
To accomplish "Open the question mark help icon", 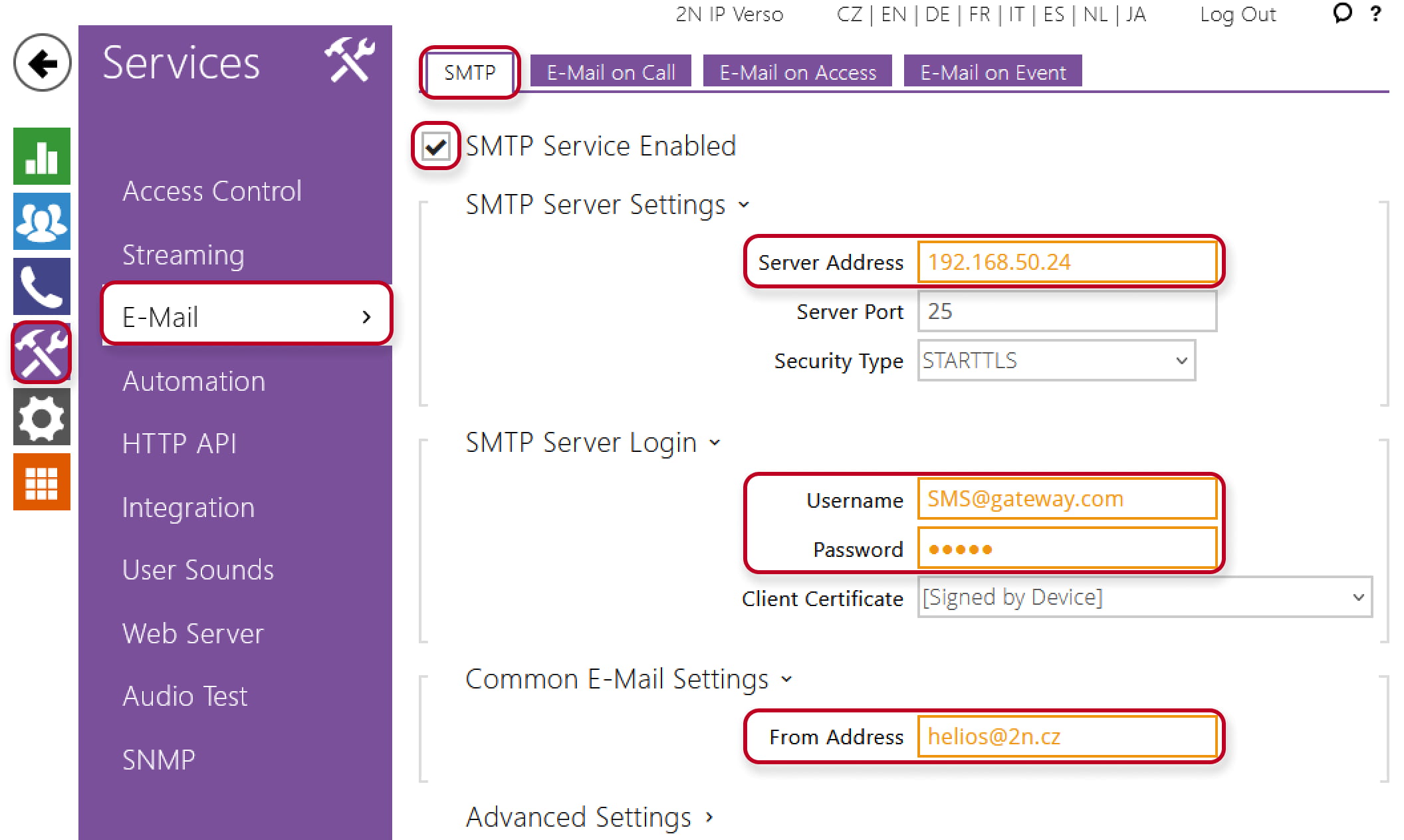I will [1375, 13].
